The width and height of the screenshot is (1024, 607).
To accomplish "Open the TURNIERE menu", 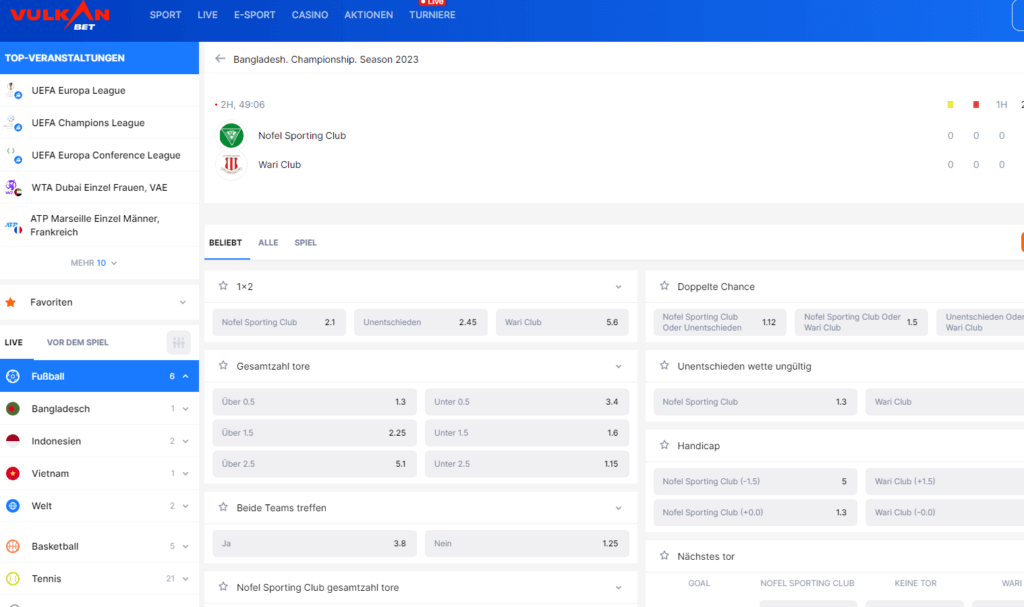I will point(432,15).
